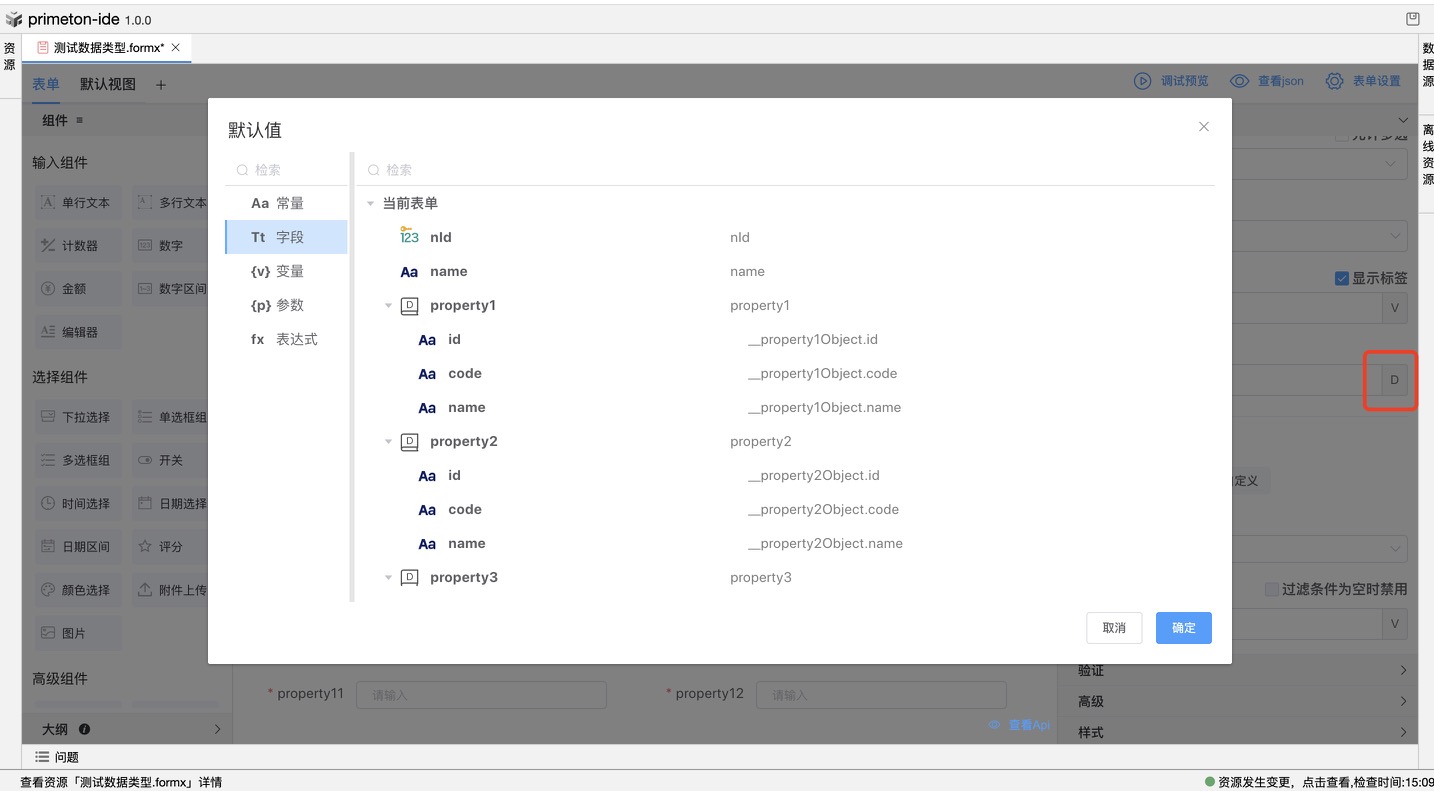Screen dimensions: 1434x791
Task: Click the 确定 button
Action: (1183, 628)
